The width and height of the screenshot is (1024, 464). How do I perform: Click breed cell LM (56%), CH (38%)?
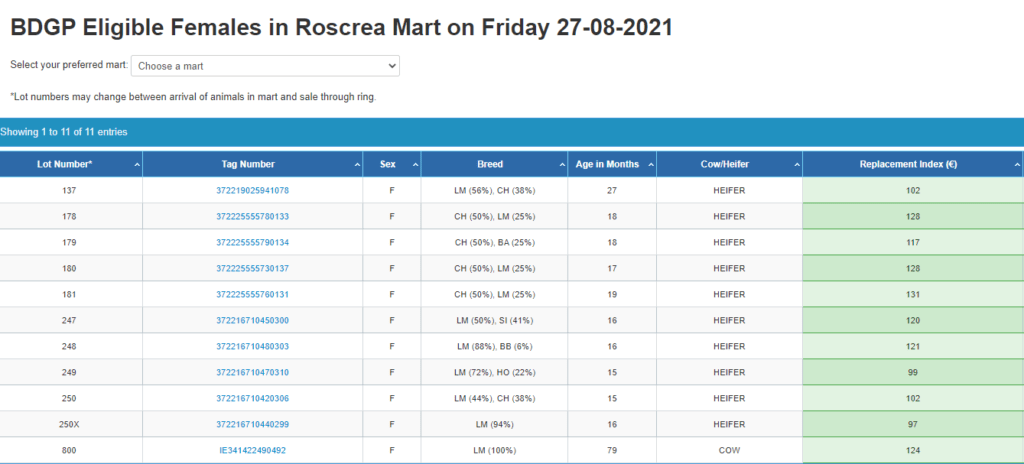tap(494, 191)
